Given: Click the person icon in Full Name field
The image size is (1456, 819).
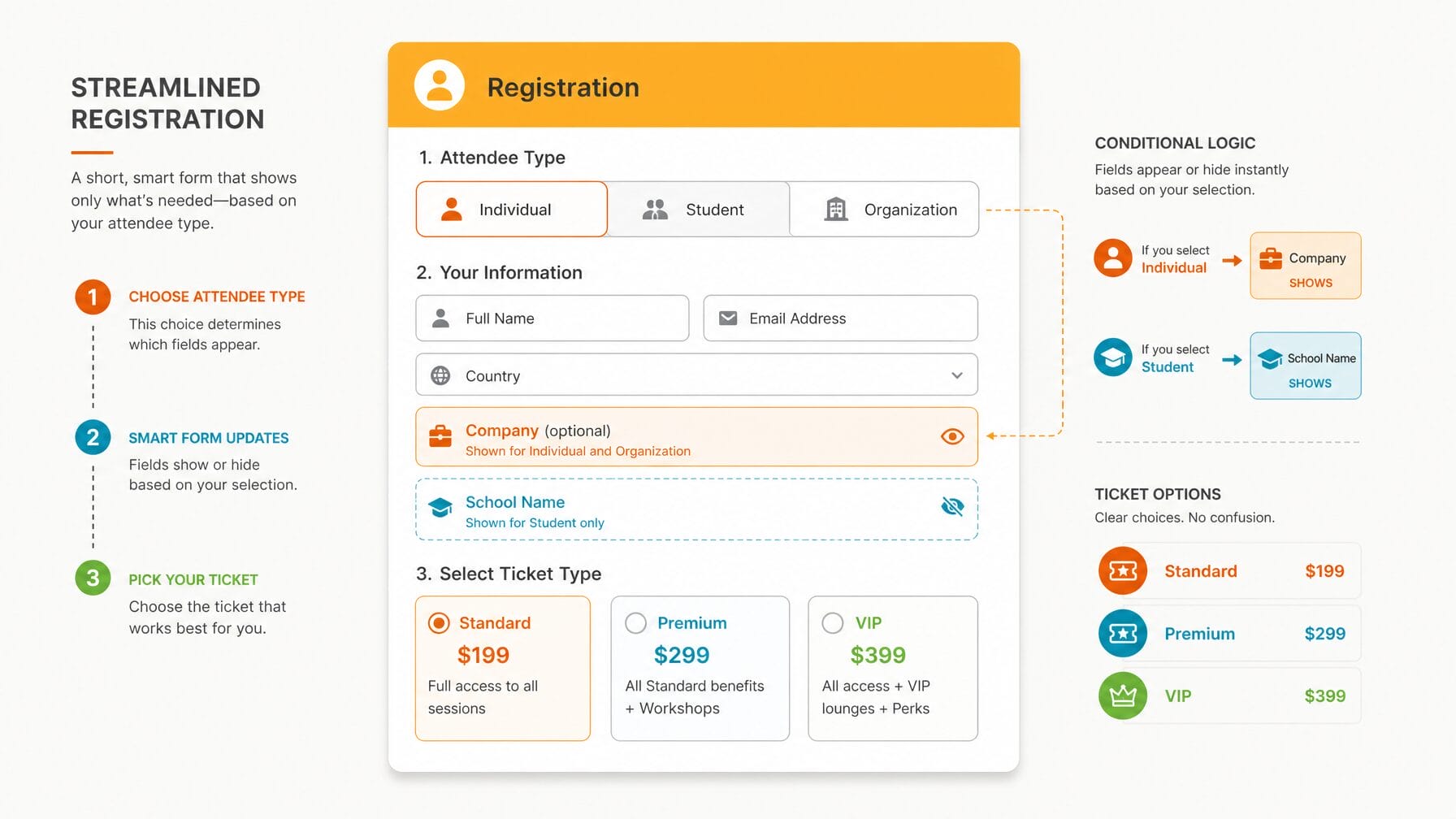Looking at the screenshot, I should pos(440,318).
